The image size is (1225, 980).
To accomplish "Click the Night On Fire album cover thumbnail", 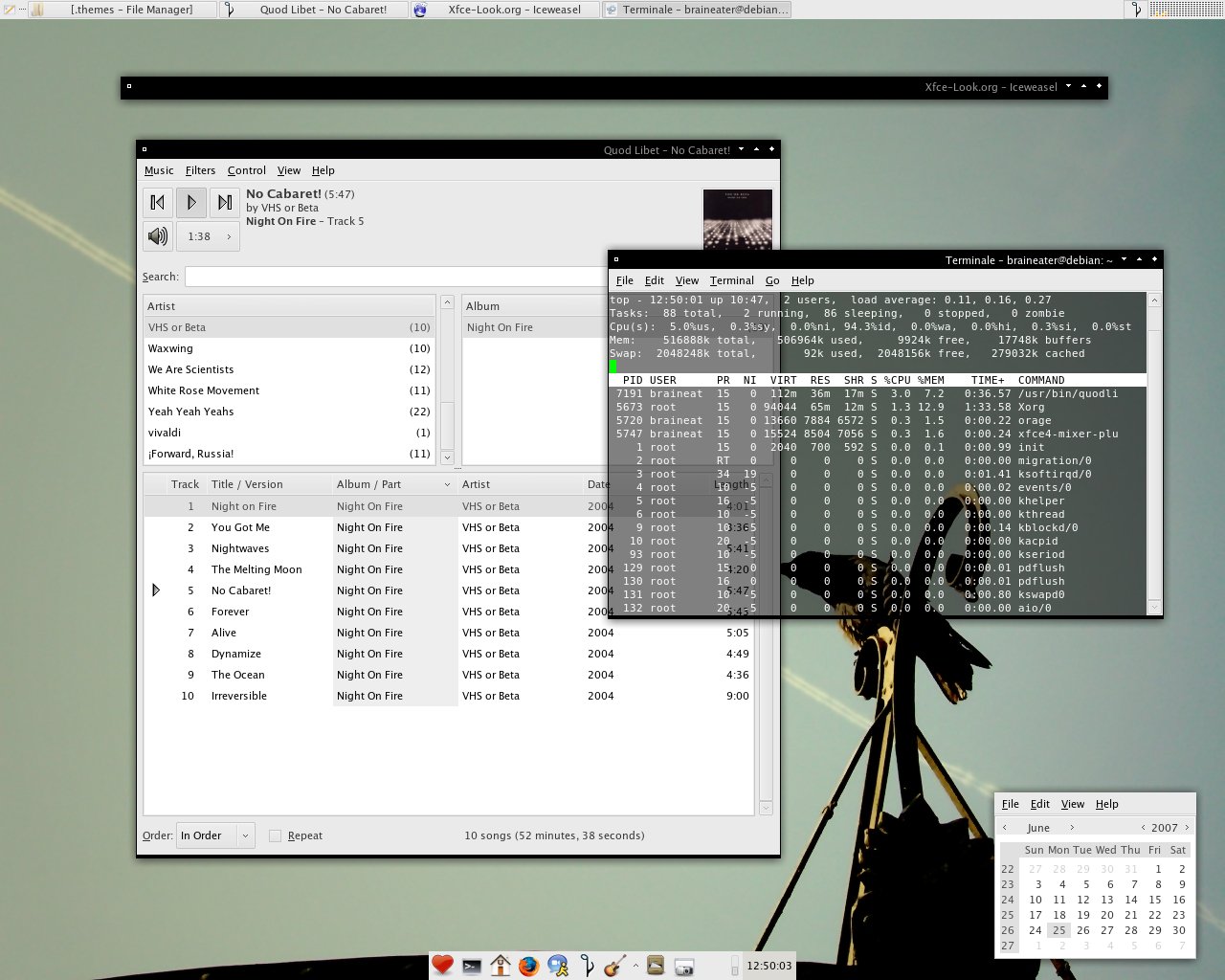I will 737,219.
